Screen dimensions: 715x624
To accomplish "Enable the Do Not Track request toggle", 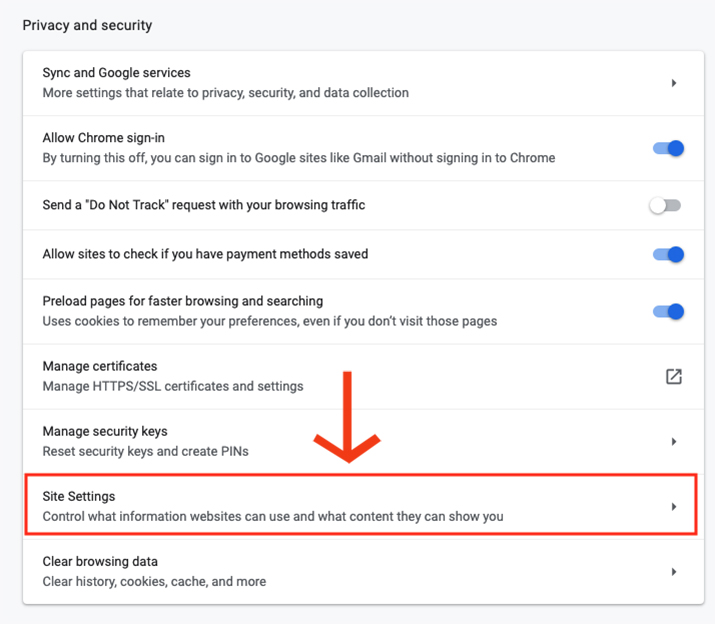I will [666, 205].
